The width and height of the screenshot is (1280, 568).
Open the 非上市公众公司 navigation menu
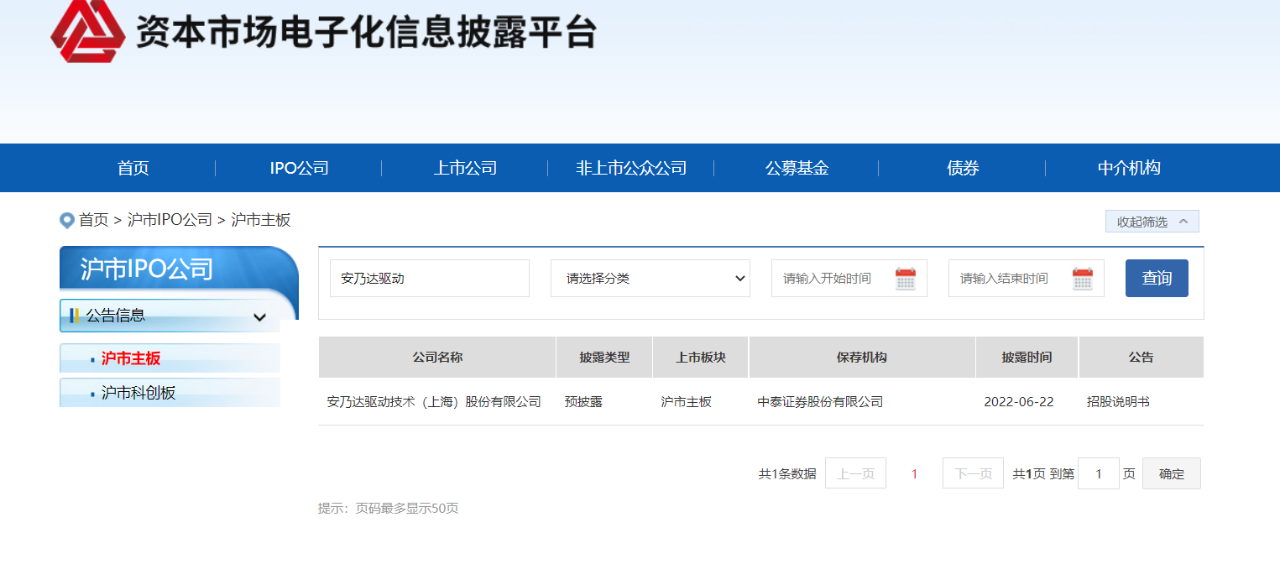(631, 168)
